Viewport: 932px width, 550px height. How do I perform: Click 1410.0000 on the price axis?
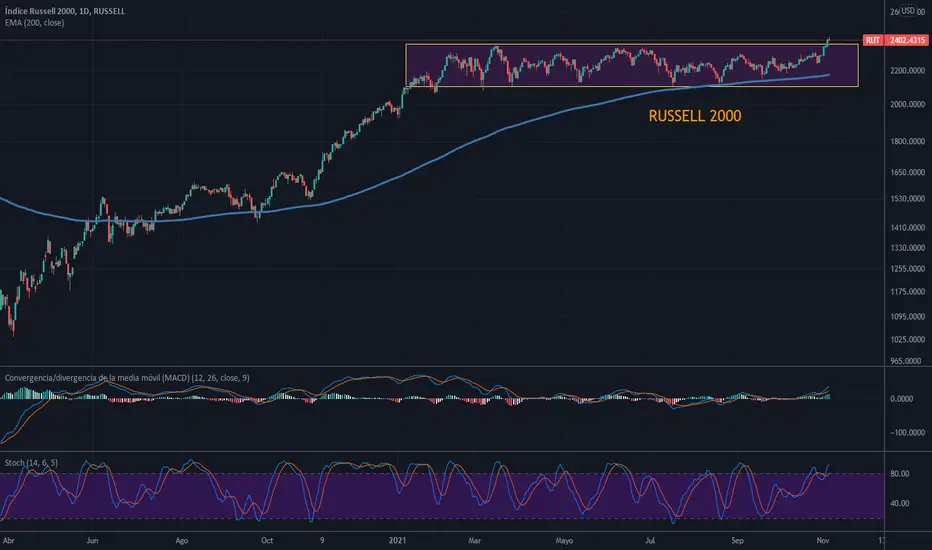pyautogui.click(x=907, y=228)
